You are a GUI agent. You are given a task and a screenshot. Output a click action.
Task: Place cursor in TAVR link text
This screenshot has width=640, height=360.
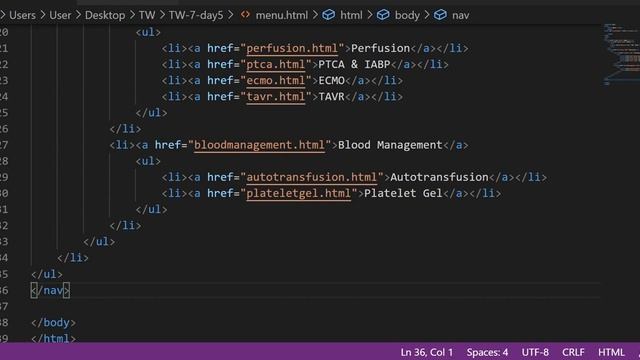click(331, 97)
